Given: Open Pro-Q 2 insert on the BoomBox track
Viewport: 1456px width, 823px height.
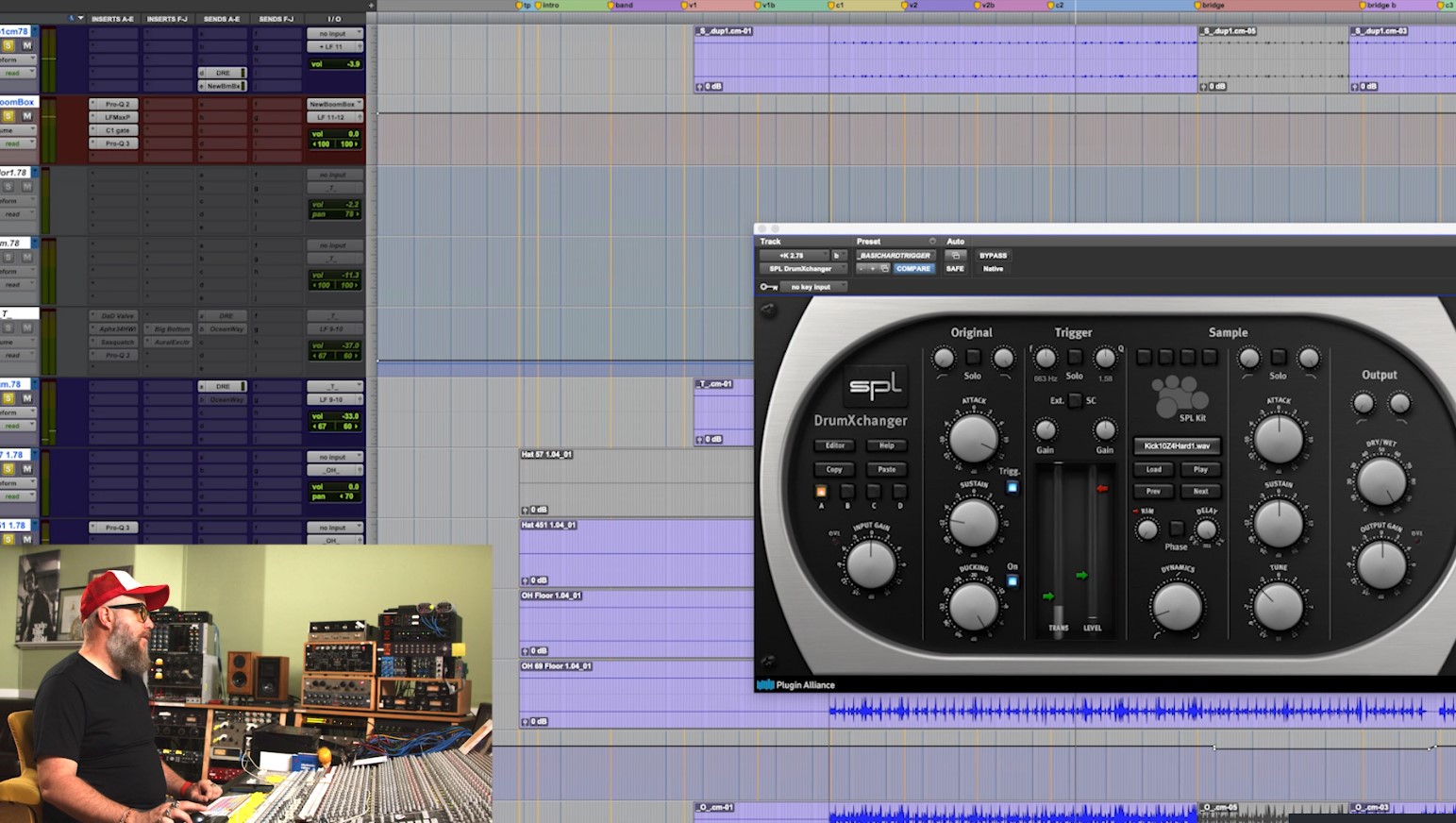Looking at the screenshot, I should pos(114,104).
